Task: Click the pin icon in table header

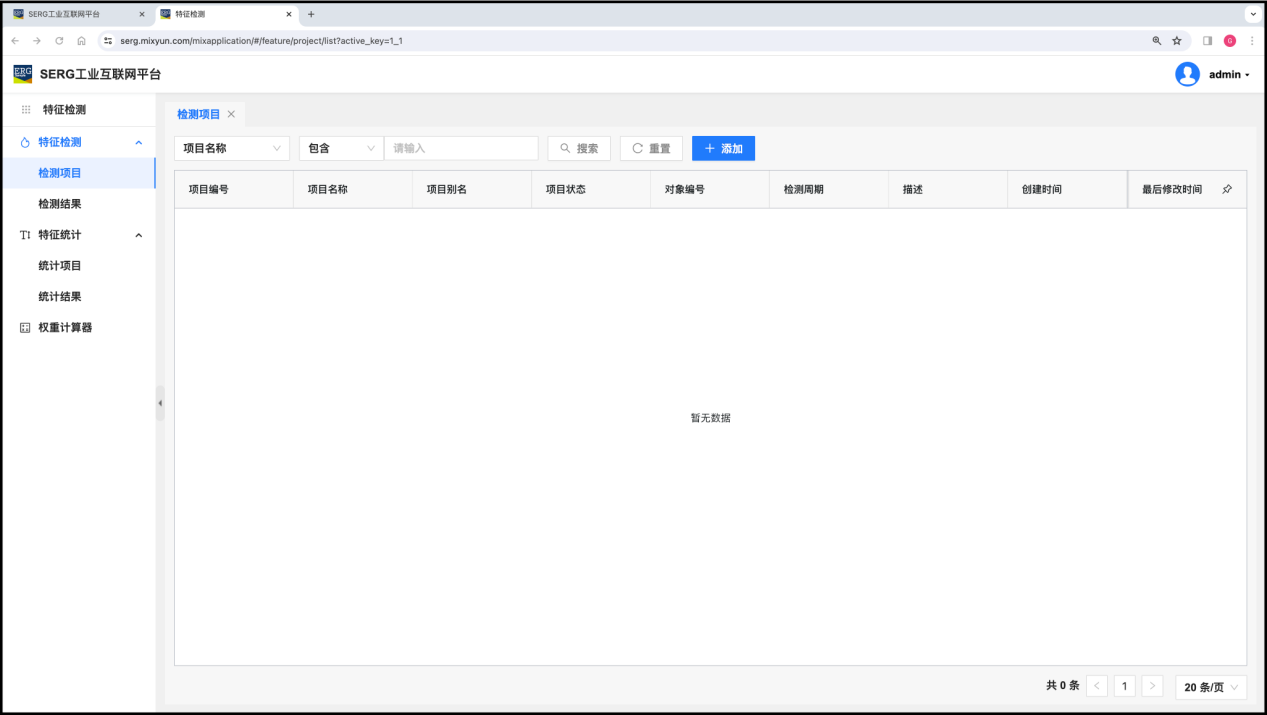Action: [x=1227, y=189]
